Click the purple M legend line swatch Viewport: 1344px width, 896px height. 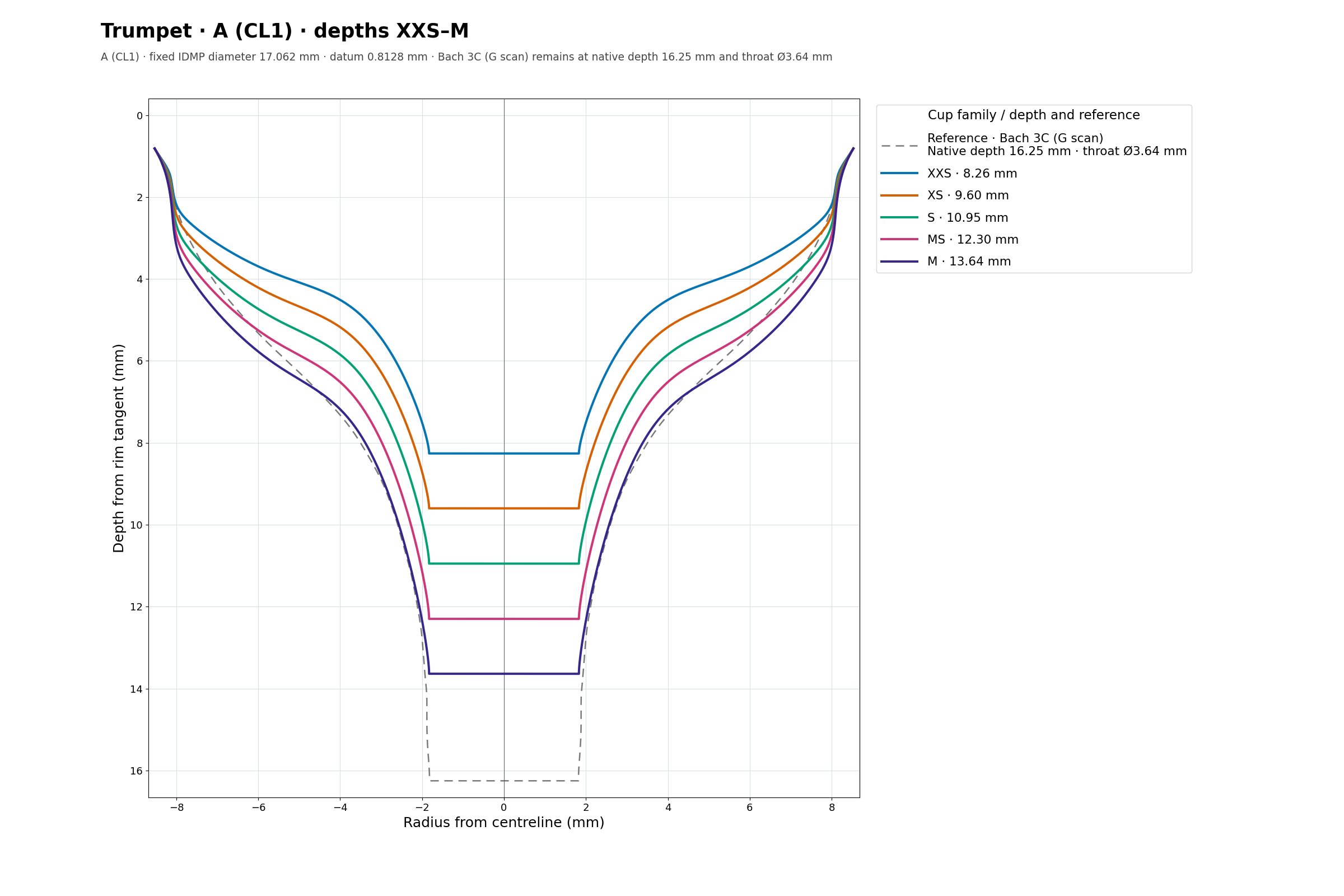pyautogui.click(x=899, y=262)
